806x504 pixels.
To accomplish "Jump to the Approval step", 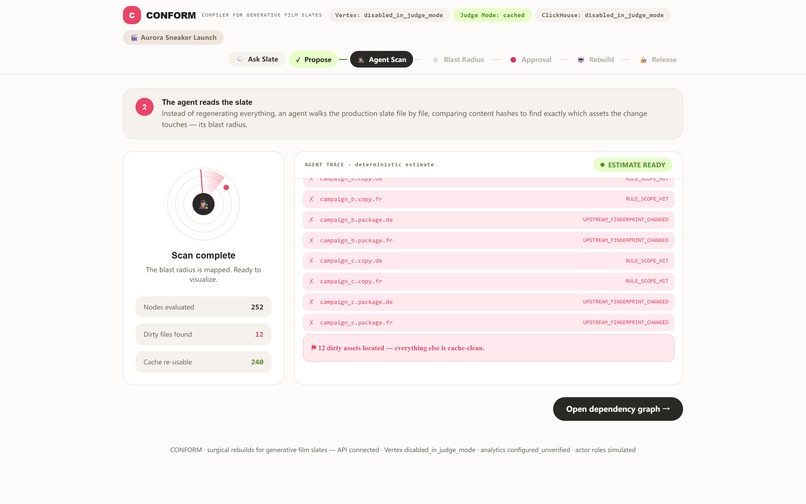I will coord(530,60).
